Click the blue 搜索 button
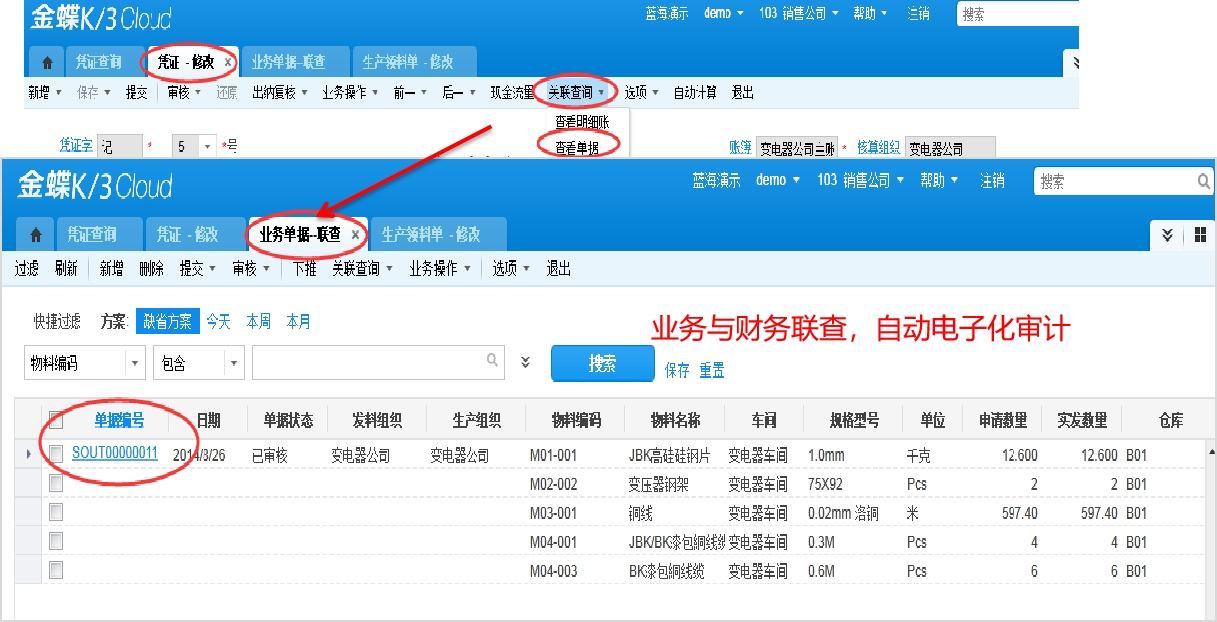Image resolution: width=1217 pixels, height=622 pixels. (x=602, y=364)
